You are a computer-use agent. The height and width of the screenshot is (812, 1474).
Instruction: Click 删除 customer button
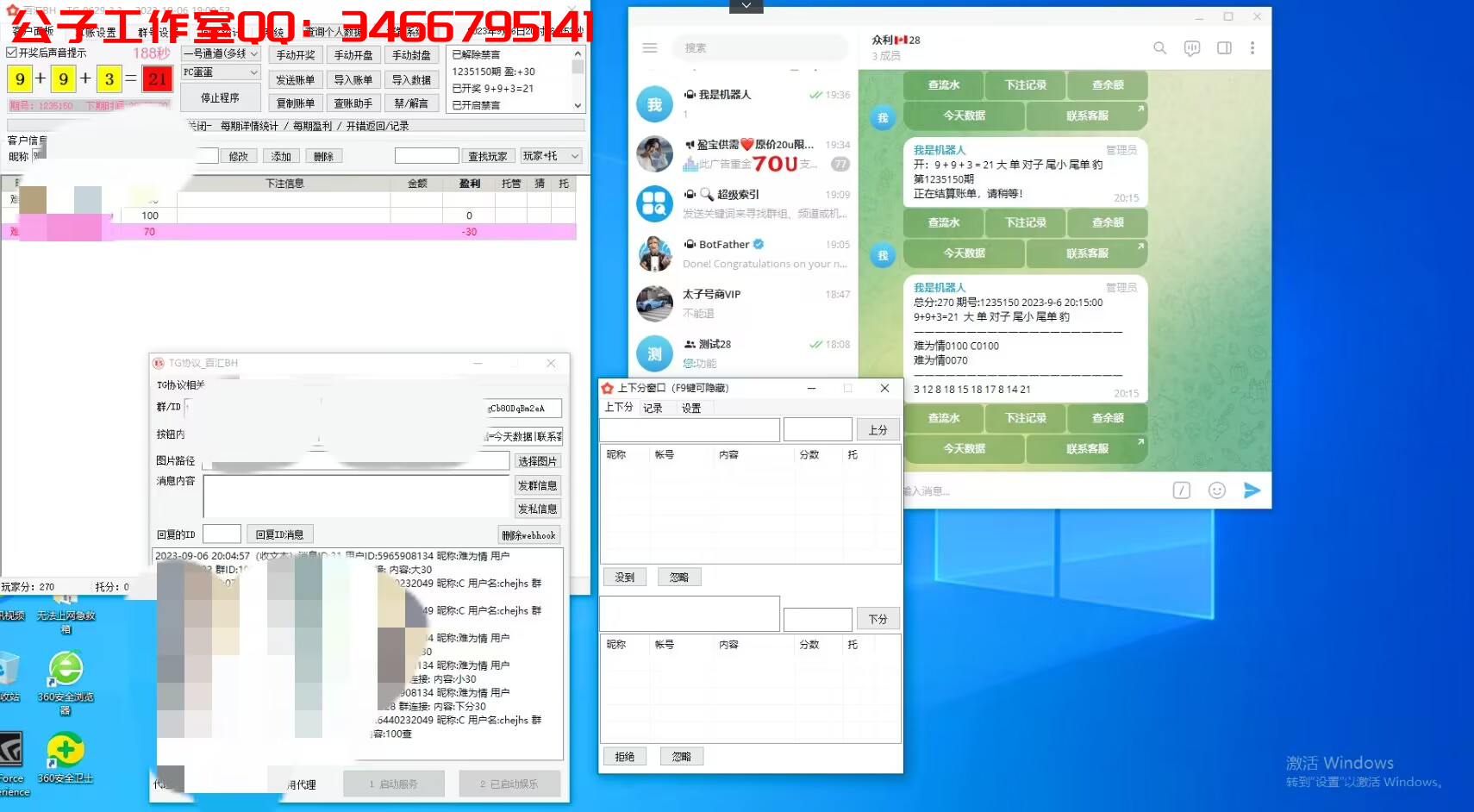(323, 156)
